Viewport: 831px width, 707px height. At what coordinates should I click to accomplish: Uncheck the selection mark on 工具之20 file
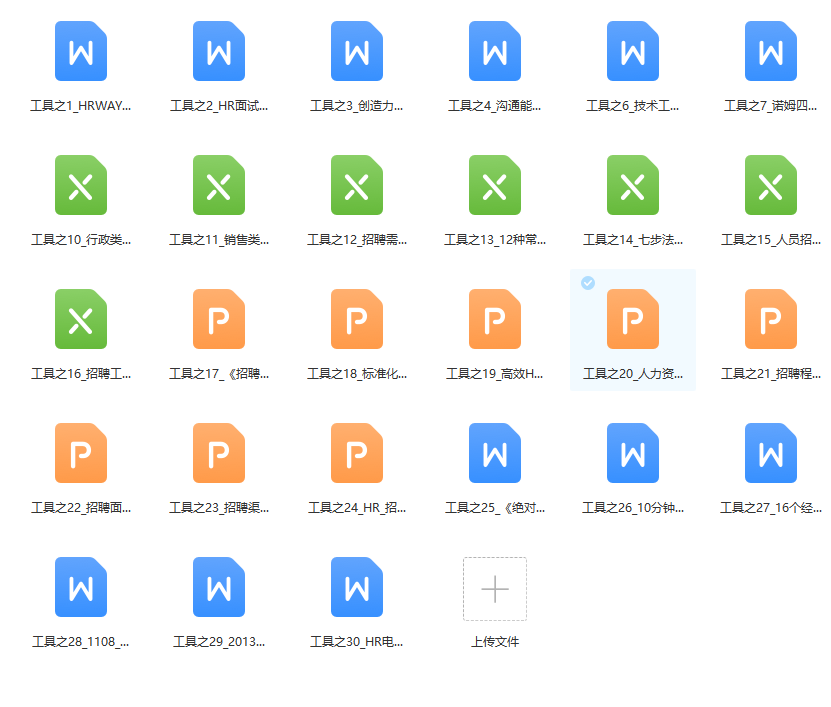588,283
